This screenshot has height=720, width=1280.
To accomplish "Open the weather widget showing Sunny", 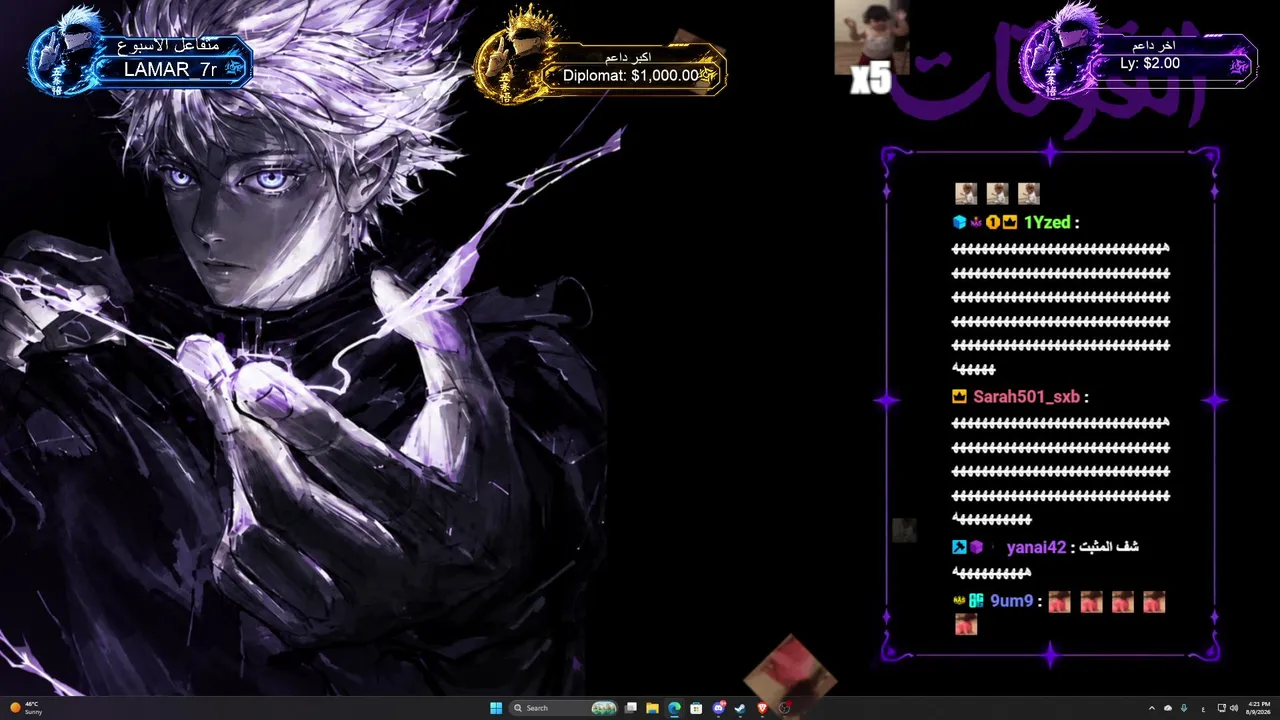I will [26, 708].
